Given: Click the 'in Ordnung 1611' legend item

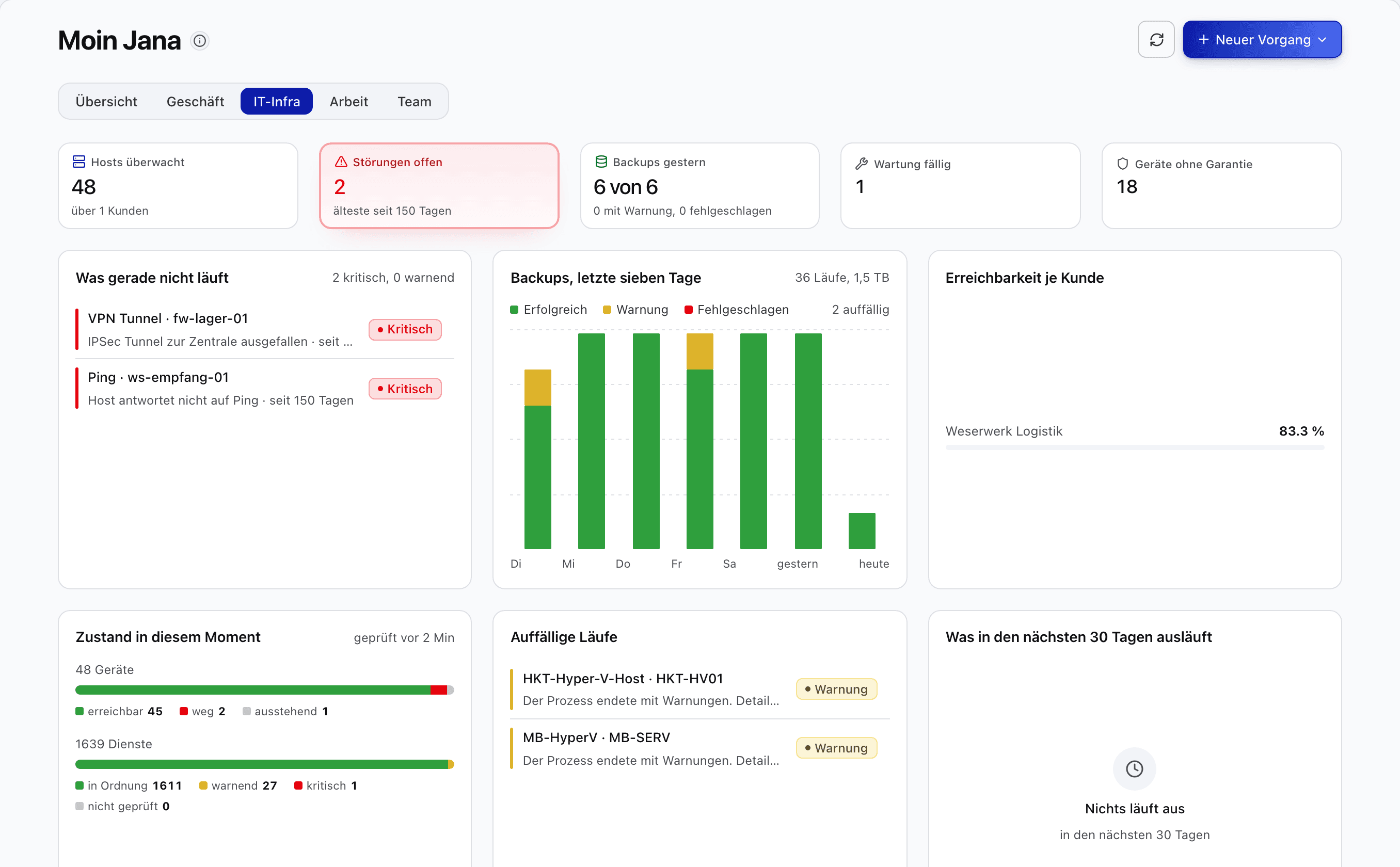Looking at the screenshot, I should (129, 785).
